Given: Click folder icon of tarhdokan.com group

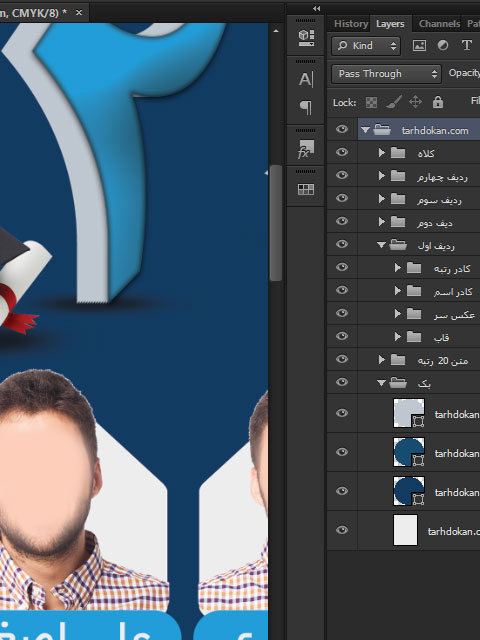Looking at the screenshot, I should coord(382,130).
